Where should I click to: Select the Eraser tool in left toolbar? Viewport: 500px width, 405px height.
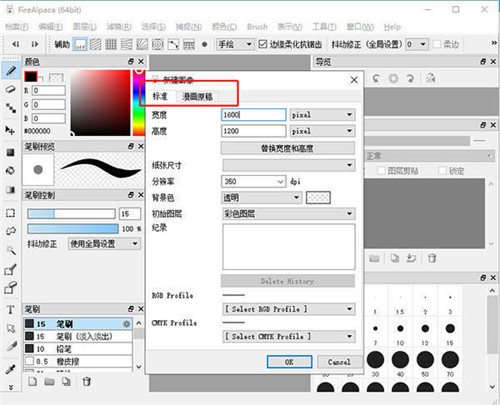click(x=11, y=89)
